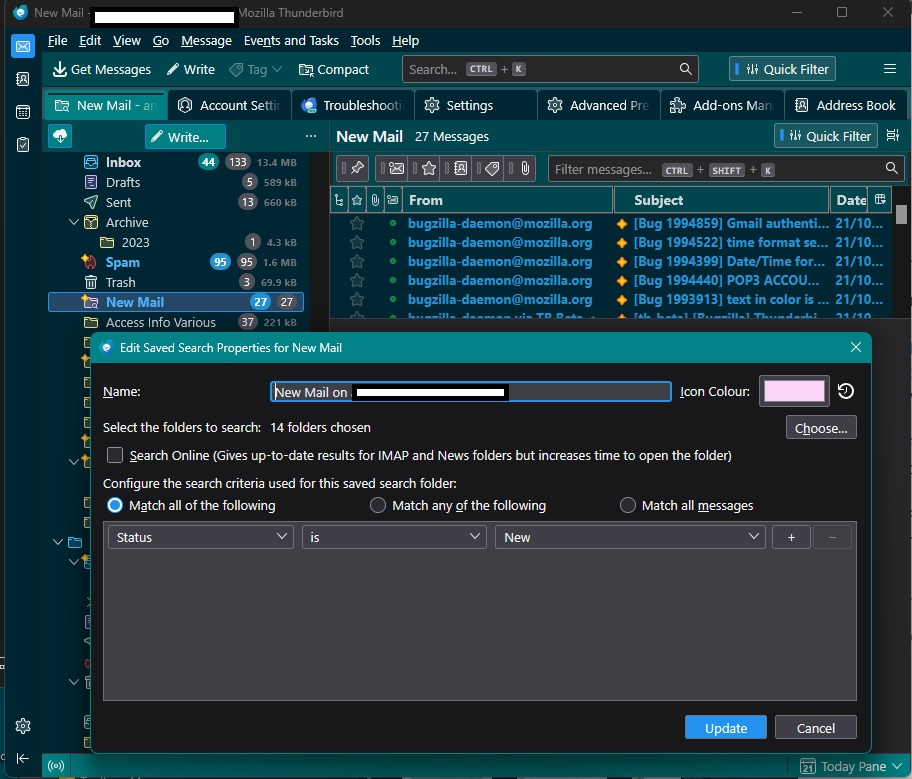Filter by tagged messages in quick filter bar
Viewport: 912px width, 779px height.
point(492,169)
